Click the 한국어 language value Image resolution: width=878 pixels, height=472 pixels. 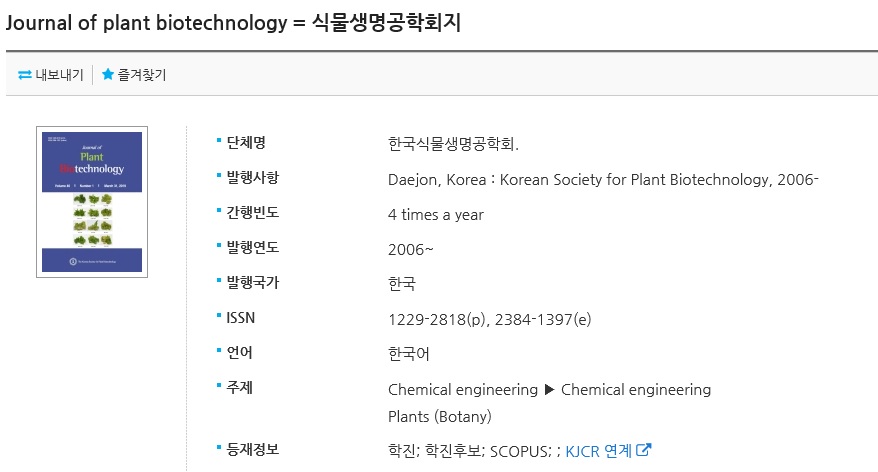[408, 354]
